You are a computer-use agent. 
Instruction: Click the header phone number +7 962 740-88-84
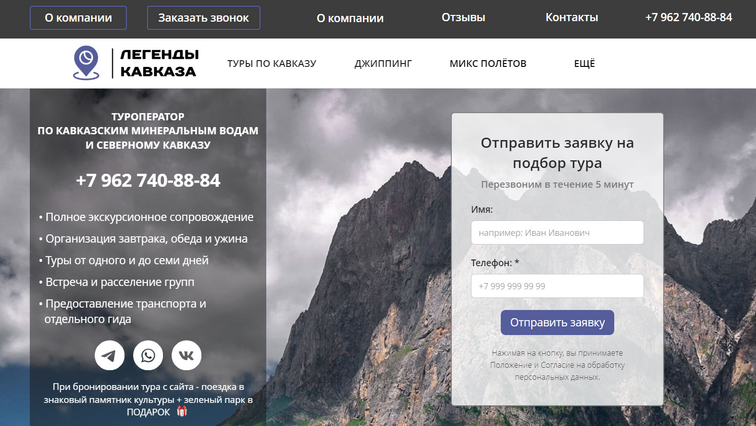688,17
